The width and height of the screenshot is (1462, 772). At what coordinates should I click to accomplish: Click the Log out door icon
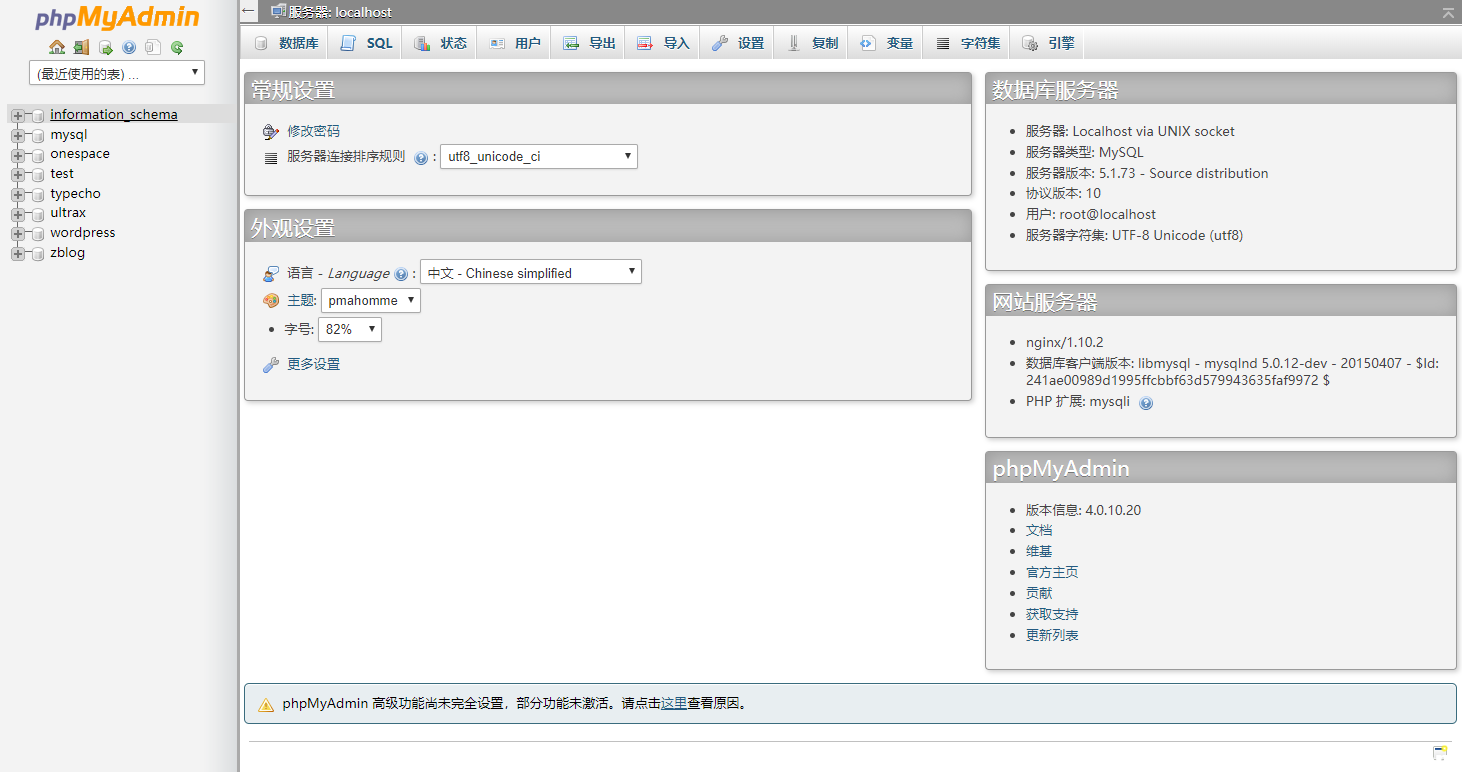pyautogui.click(x=81, y=47)
